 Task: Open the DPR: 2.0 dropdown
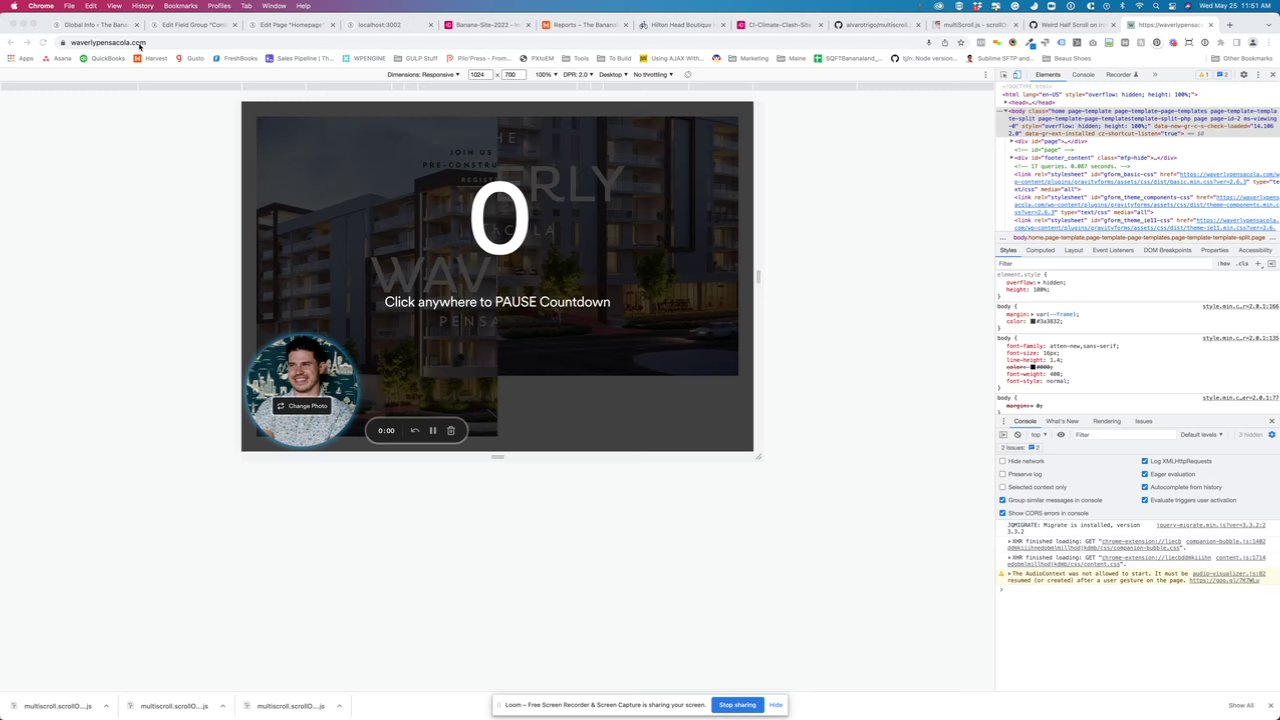point(577,74)
